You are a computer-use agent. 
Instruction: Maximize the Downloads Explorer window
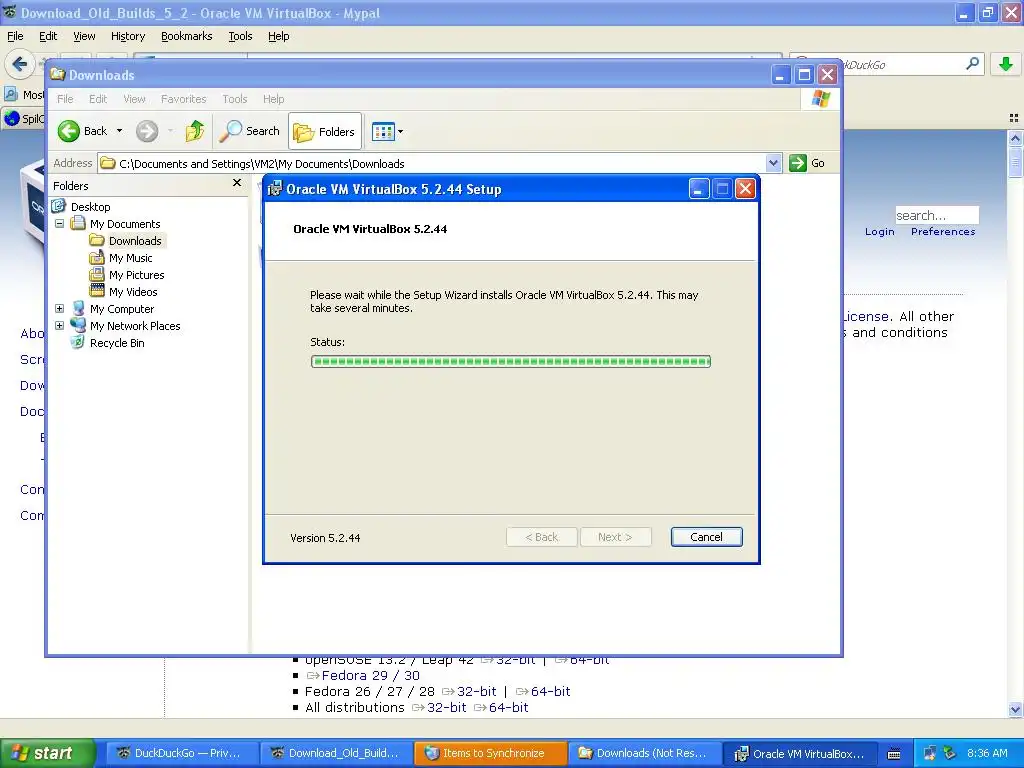(x=804, y=74)
